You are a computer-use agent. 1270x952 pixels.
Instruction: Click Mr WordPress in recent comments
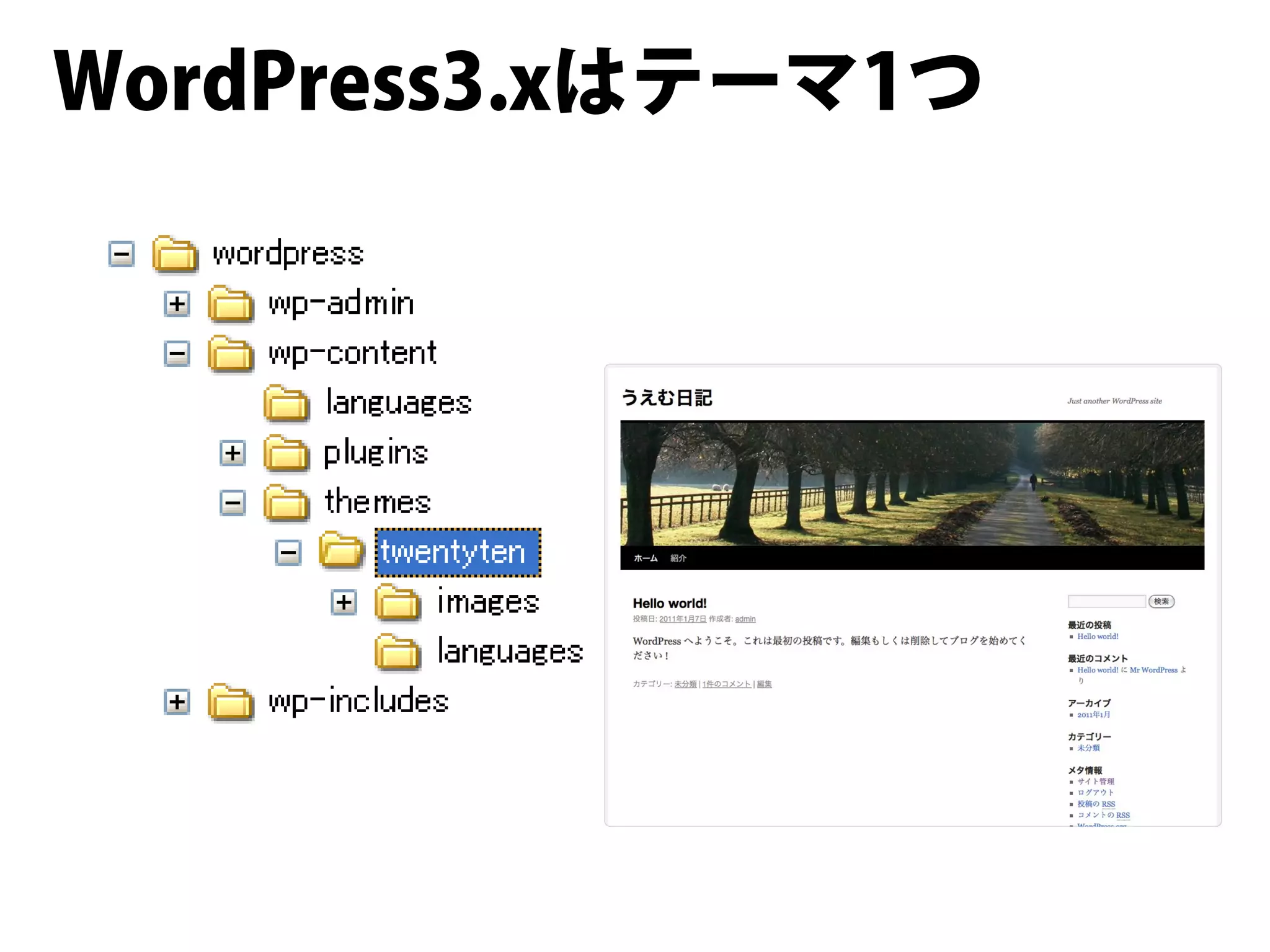pyautogui.click(x=1153, y=670)
